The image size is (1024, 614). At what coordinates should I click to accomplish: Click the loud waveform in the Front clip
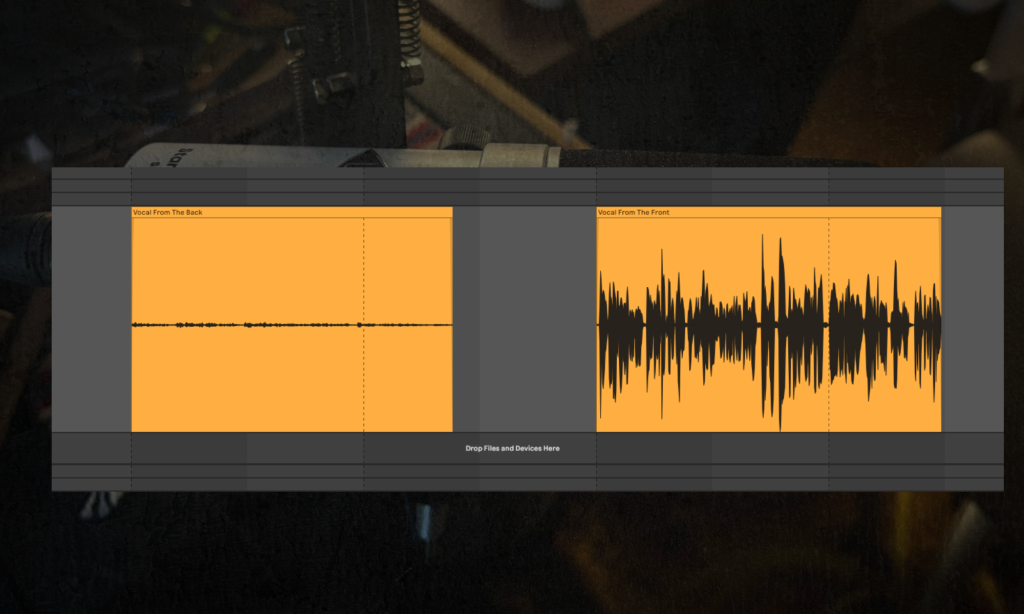[x=700, y=325]
